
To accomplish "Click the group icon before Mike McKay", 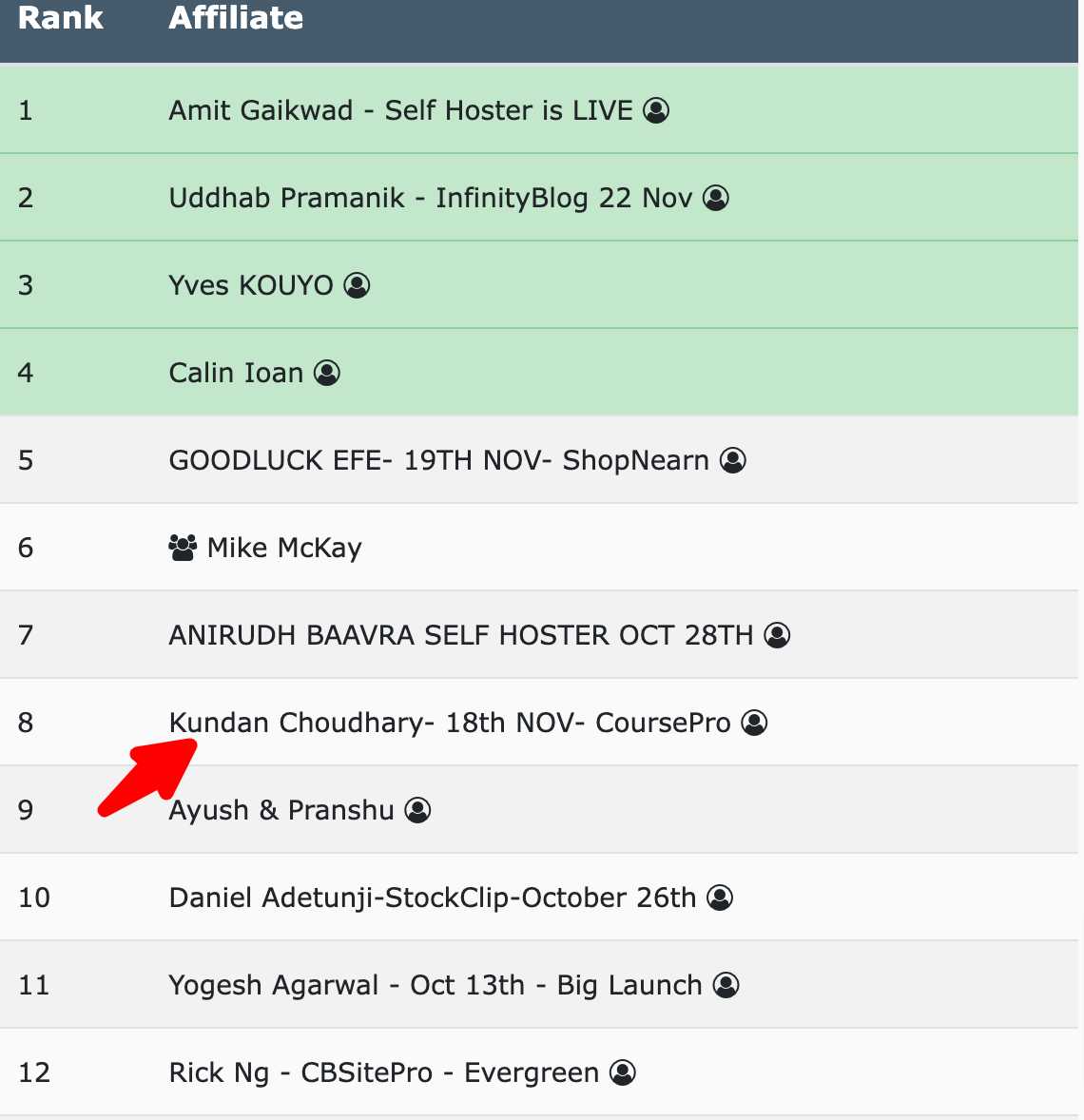I will point(183,548).
